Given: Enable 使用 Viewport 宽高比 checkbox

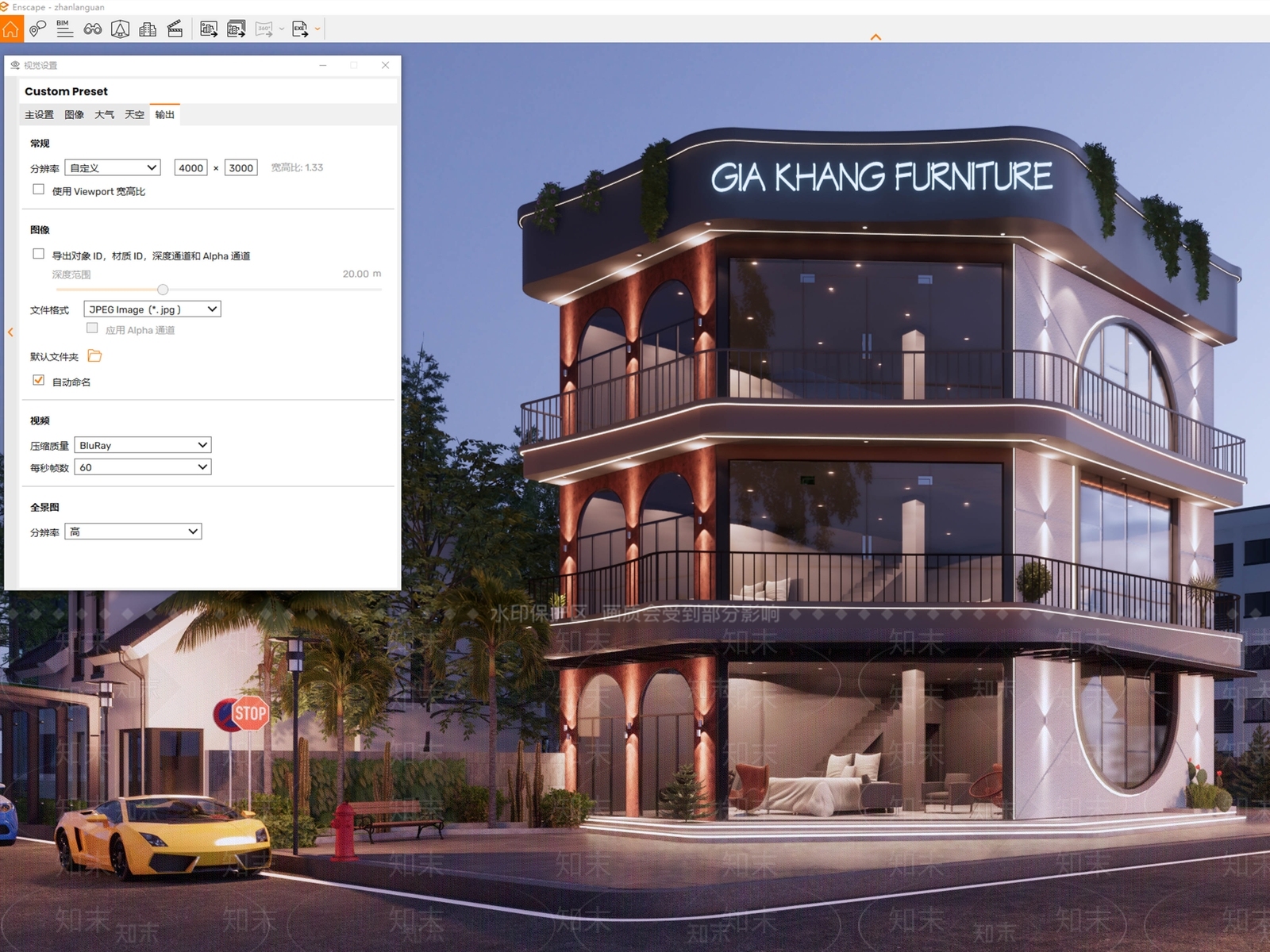Looking at the screenshot, I should coord(38,190).
